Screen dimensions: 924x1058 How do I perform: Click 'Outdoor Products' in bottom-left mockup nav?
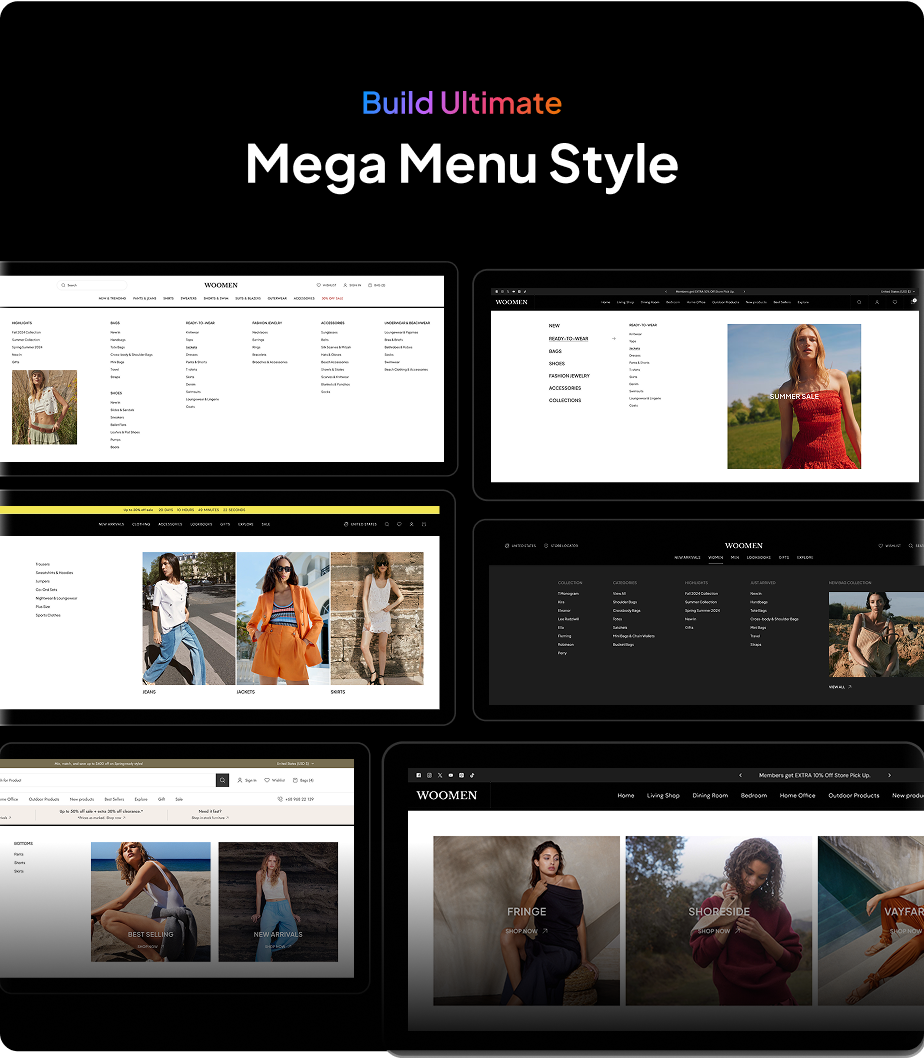(x=44, y=799)
